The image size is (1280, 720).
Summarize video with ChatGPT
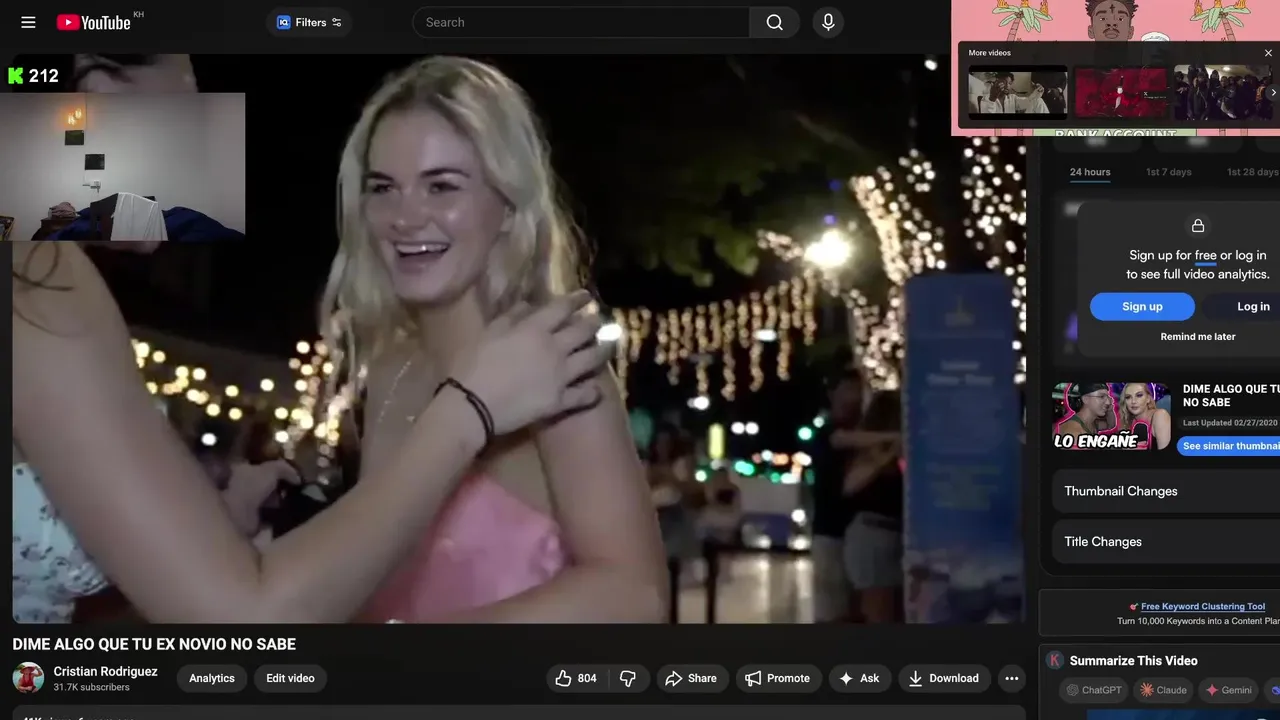[1093, 690]
